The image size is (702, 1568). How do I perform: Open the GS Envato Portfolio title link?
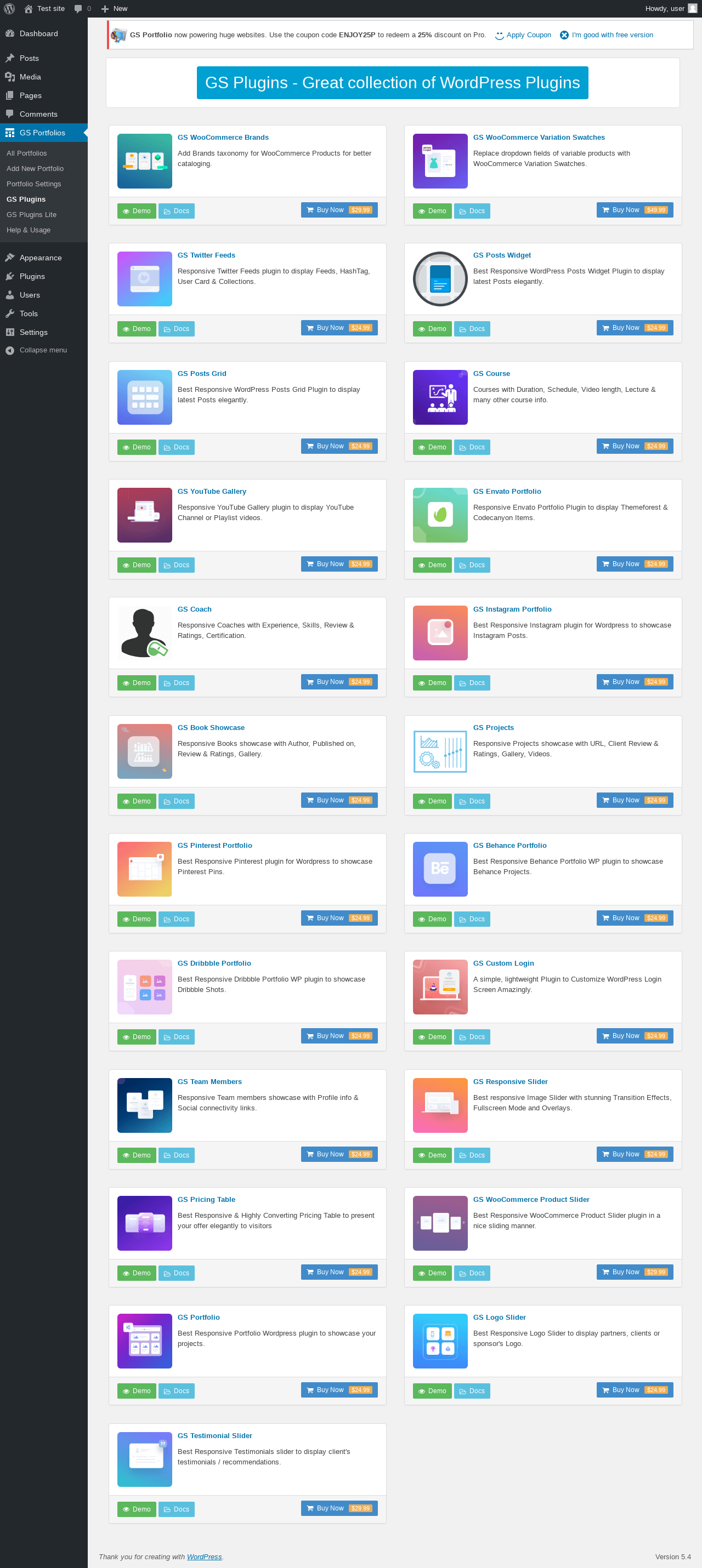pyautogui.click(x=507, y=492)
